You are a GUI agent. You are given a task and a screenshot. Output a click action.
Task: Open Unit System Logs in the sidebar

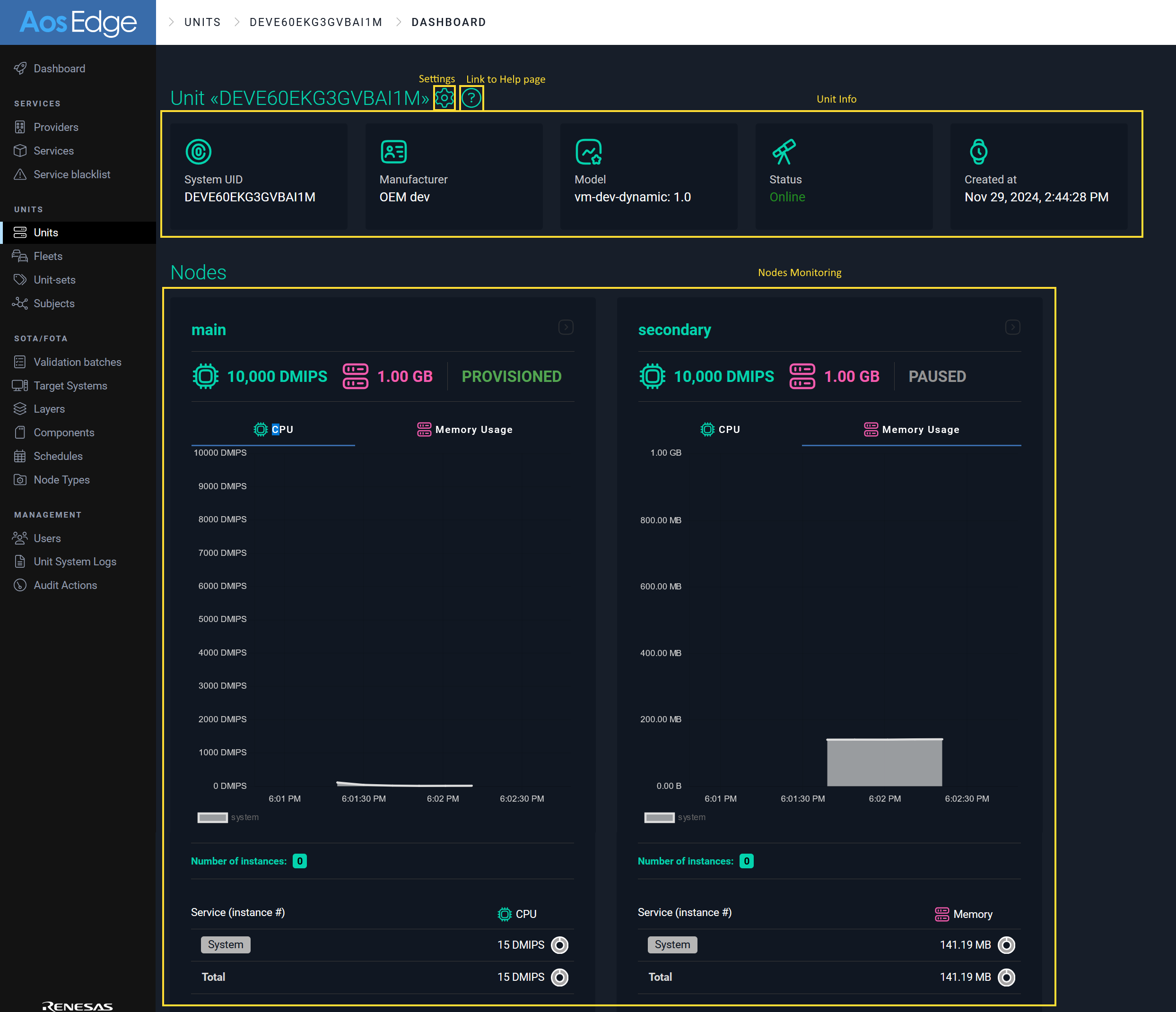(x=74, y=561)
